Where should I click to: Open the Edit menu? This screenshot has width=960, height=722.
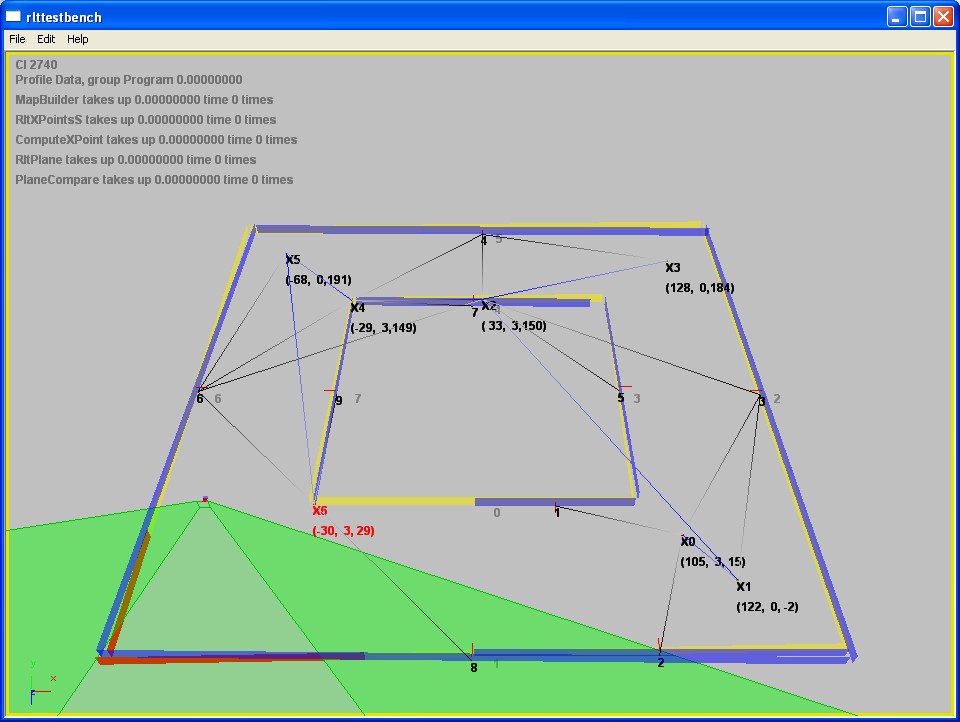click(x=46, y=39)
